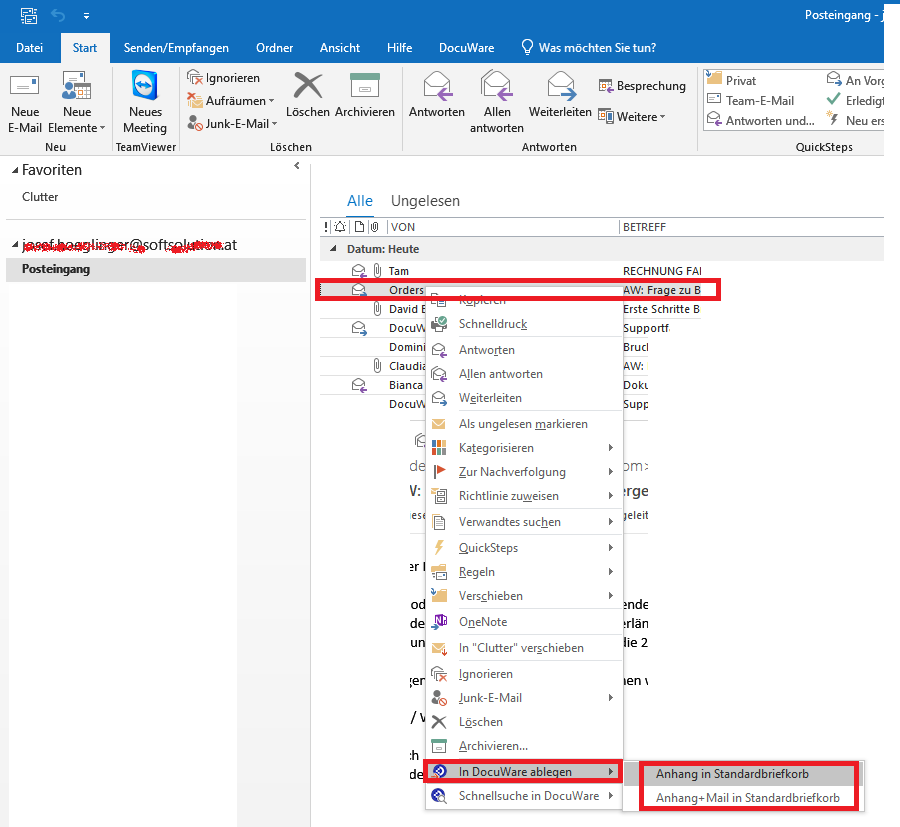The image size is (900, 827).
Task: Click the Löschen X icon in ribbon
Action: coord(308,86)
